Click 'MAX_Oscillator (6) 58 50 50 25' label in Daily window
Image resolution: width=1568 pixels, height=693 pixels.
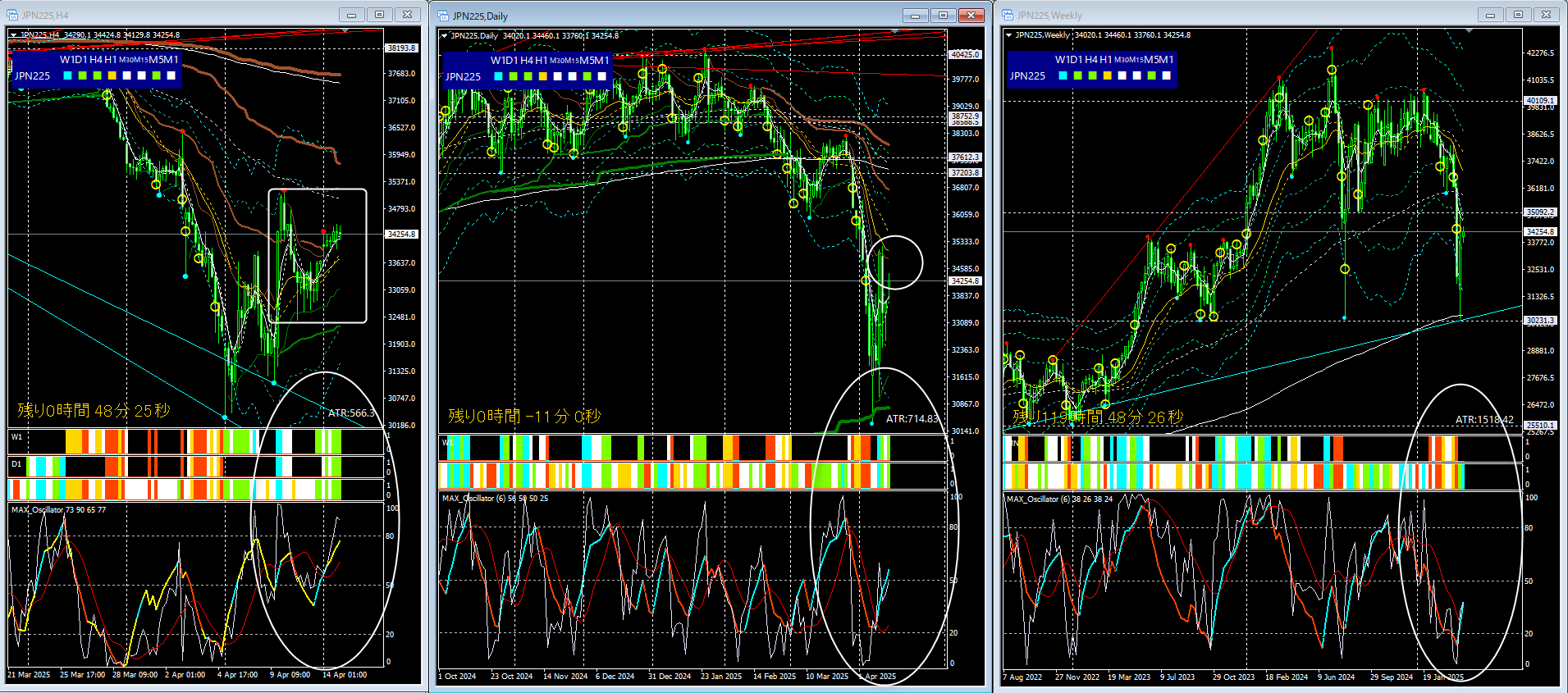pos(495,499)
